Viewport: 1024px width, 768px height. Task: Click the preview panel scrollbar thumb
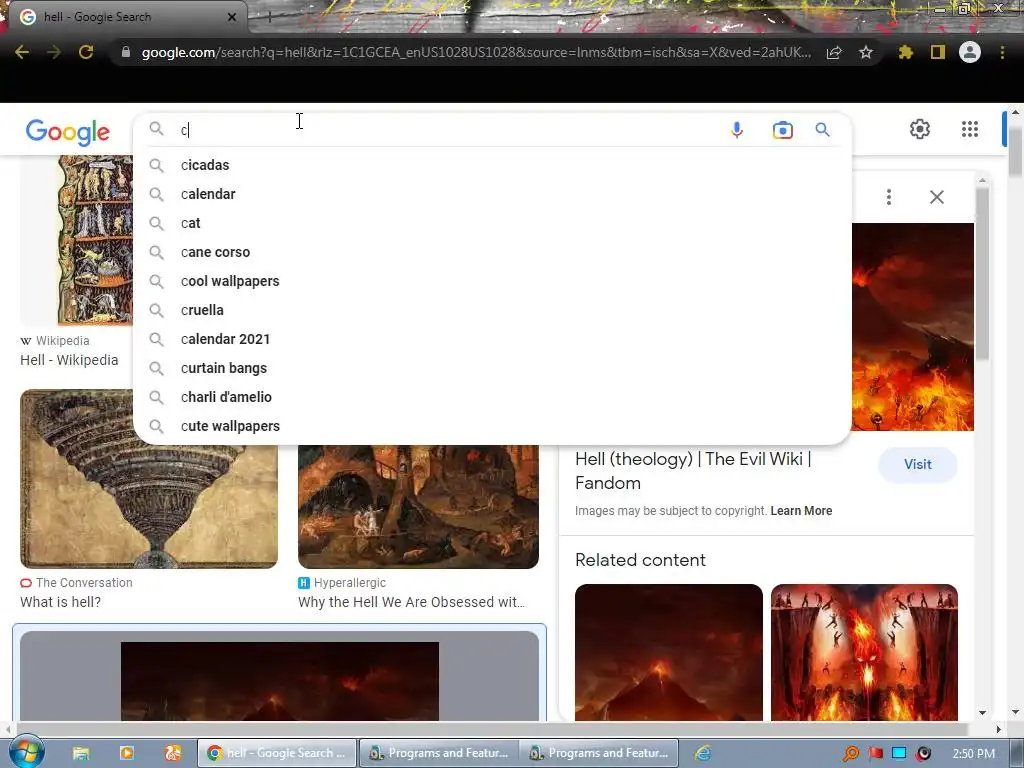(982, 273)
